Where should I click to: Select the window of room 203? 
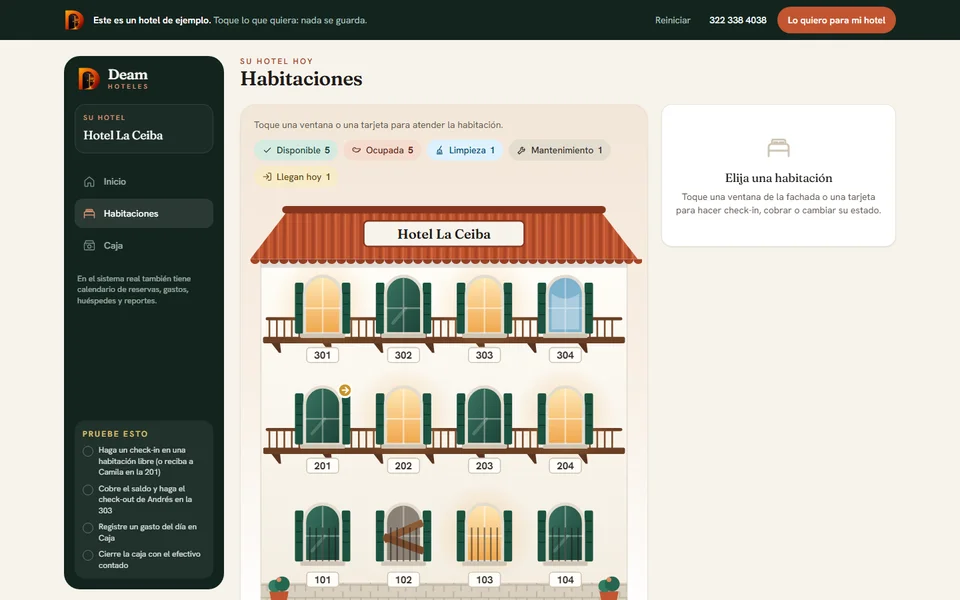484,416
